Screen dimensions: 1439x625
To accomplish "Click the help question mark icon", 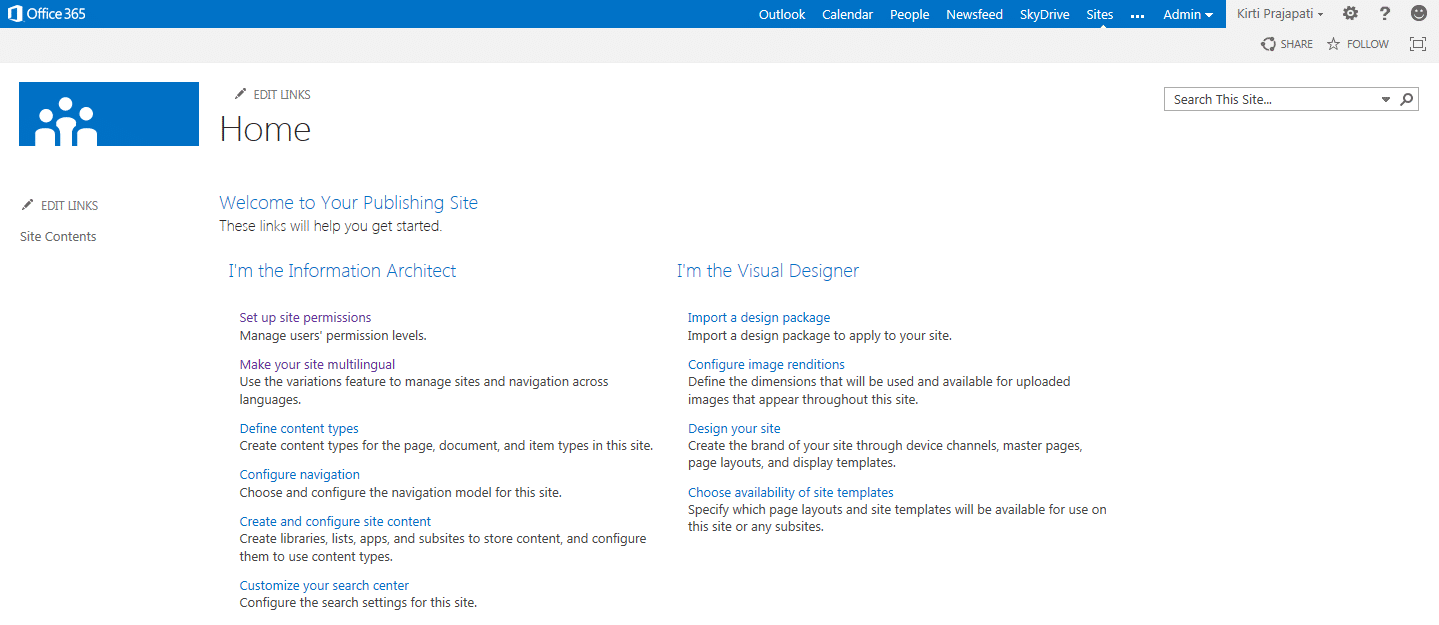I will pos(1385,14).
